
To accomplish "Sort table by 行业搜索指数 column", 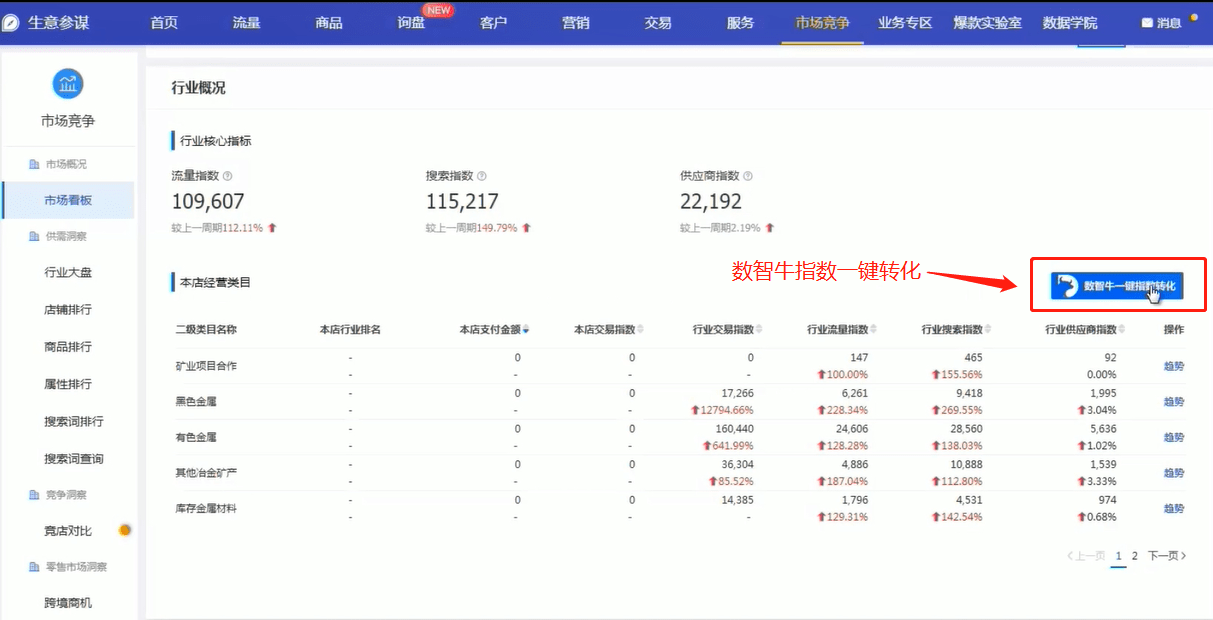I will pos(988,330).
